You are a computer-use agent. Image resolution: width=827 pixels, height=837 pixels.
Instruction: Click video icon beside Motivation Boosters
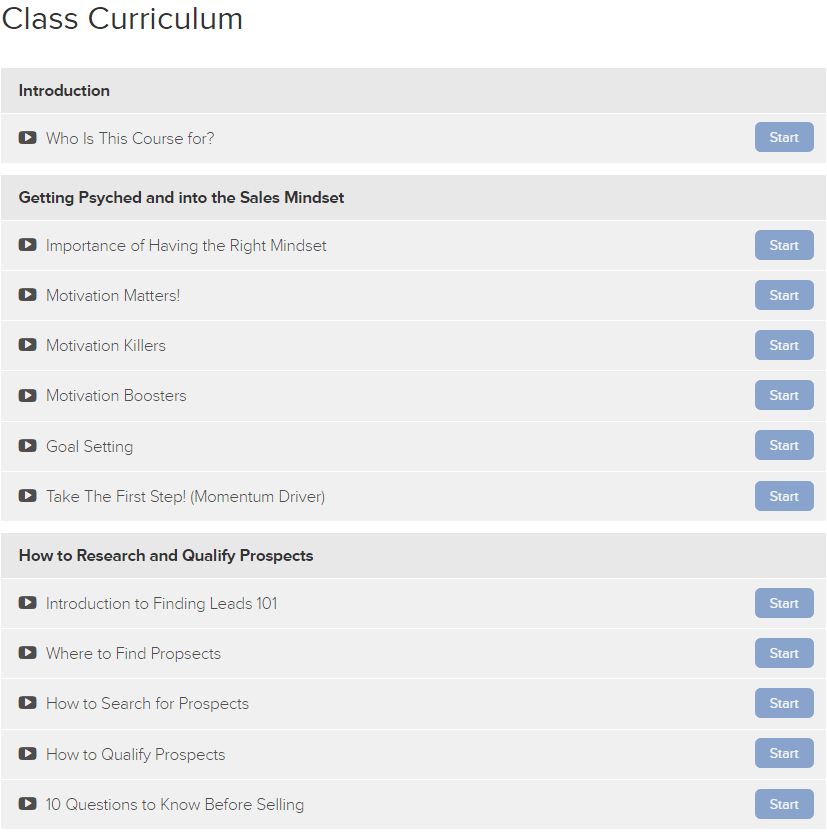pos(28,396)
